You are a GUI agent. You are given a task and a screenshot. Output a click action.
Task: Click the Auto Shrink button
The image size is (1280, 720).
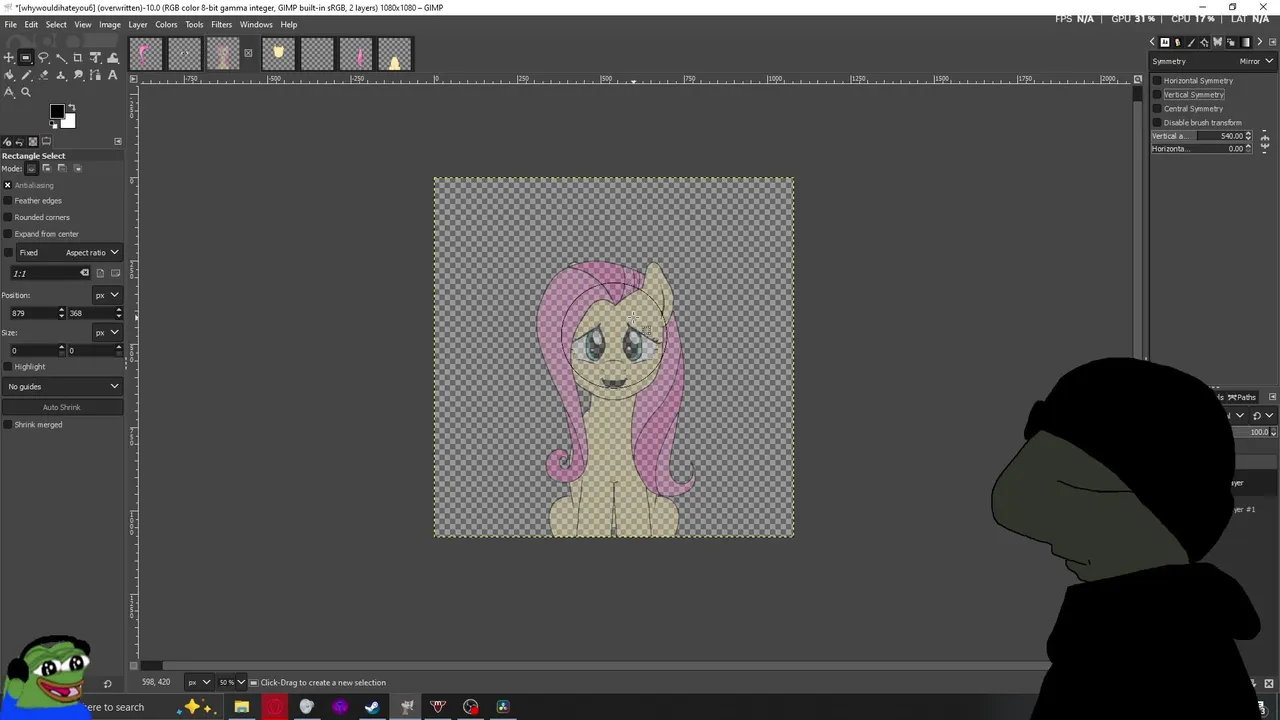[62, 407]
